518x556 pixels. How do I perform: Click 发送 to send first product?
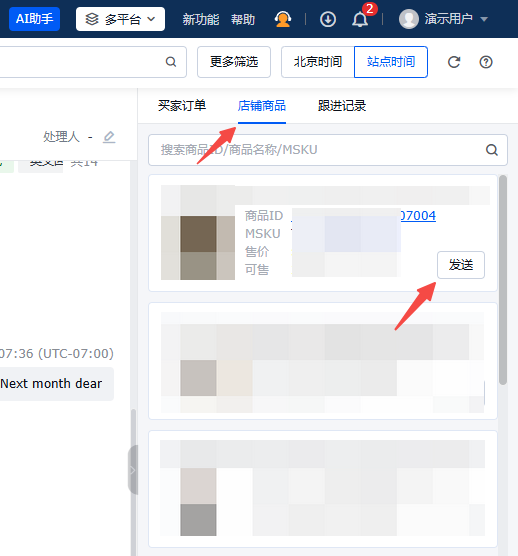(x=461, y=265)
